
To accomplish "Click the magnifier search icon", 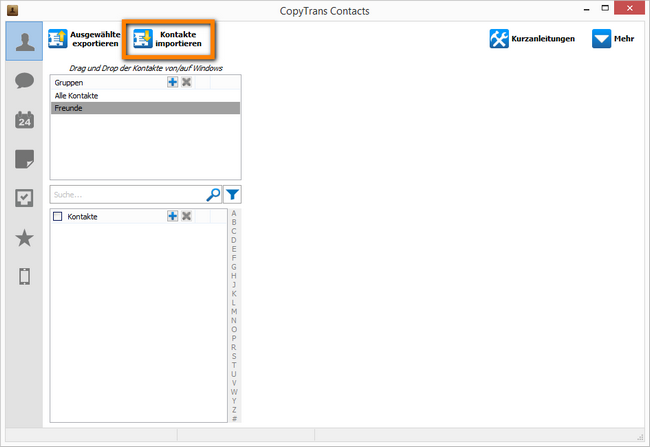I will (213, 194).
